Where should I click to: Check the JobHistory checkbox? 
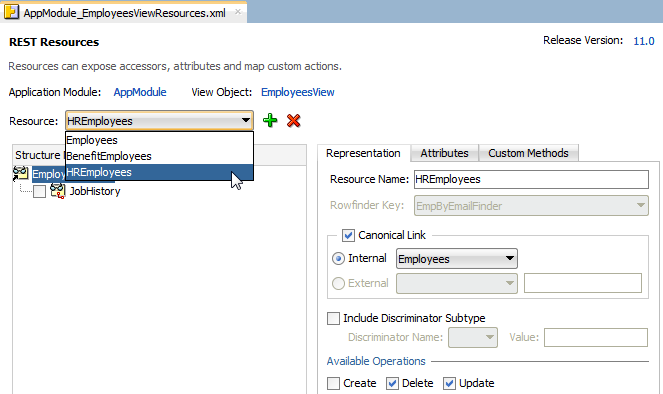(x=39, y=192)
